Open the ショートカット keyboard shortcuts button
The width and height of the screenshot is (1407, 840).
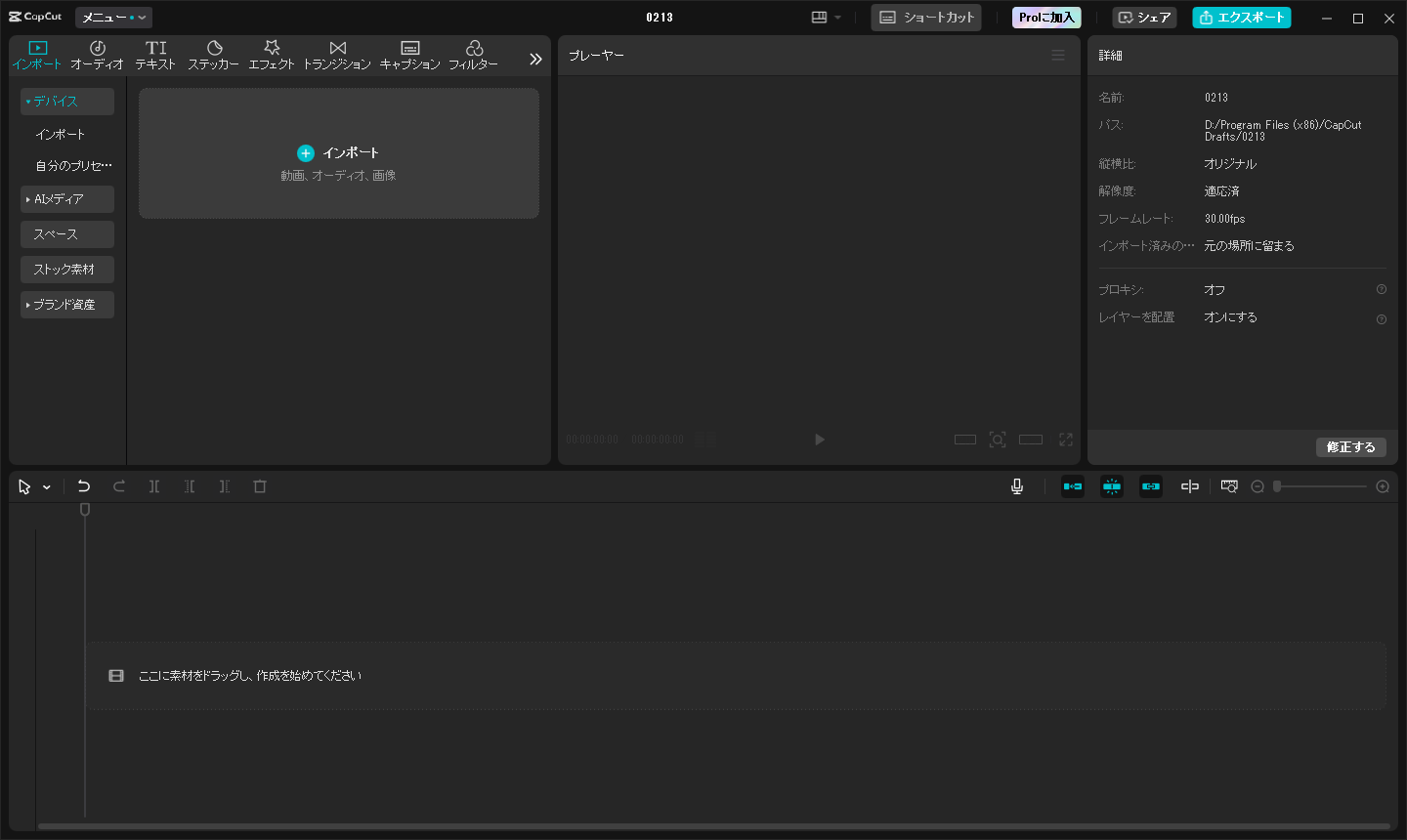[x=926, y=18]
